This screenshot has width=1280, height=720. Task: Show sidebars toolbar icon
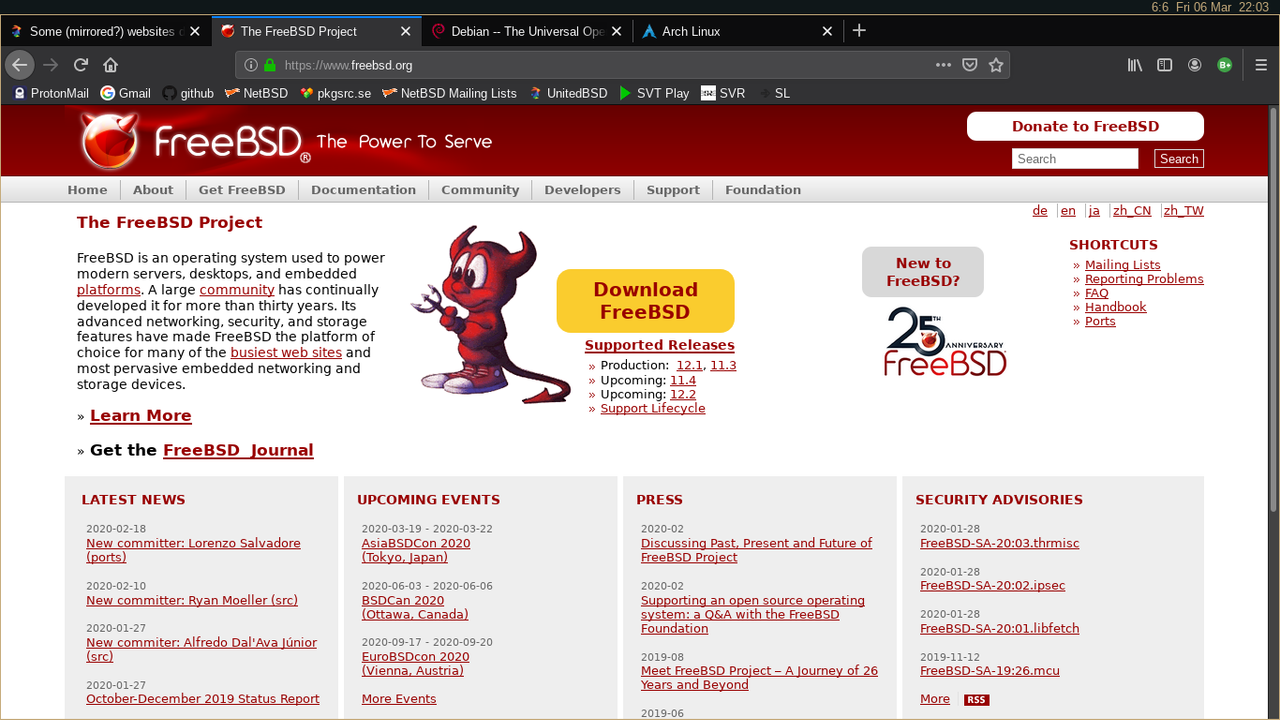[x=1165, y=65]
